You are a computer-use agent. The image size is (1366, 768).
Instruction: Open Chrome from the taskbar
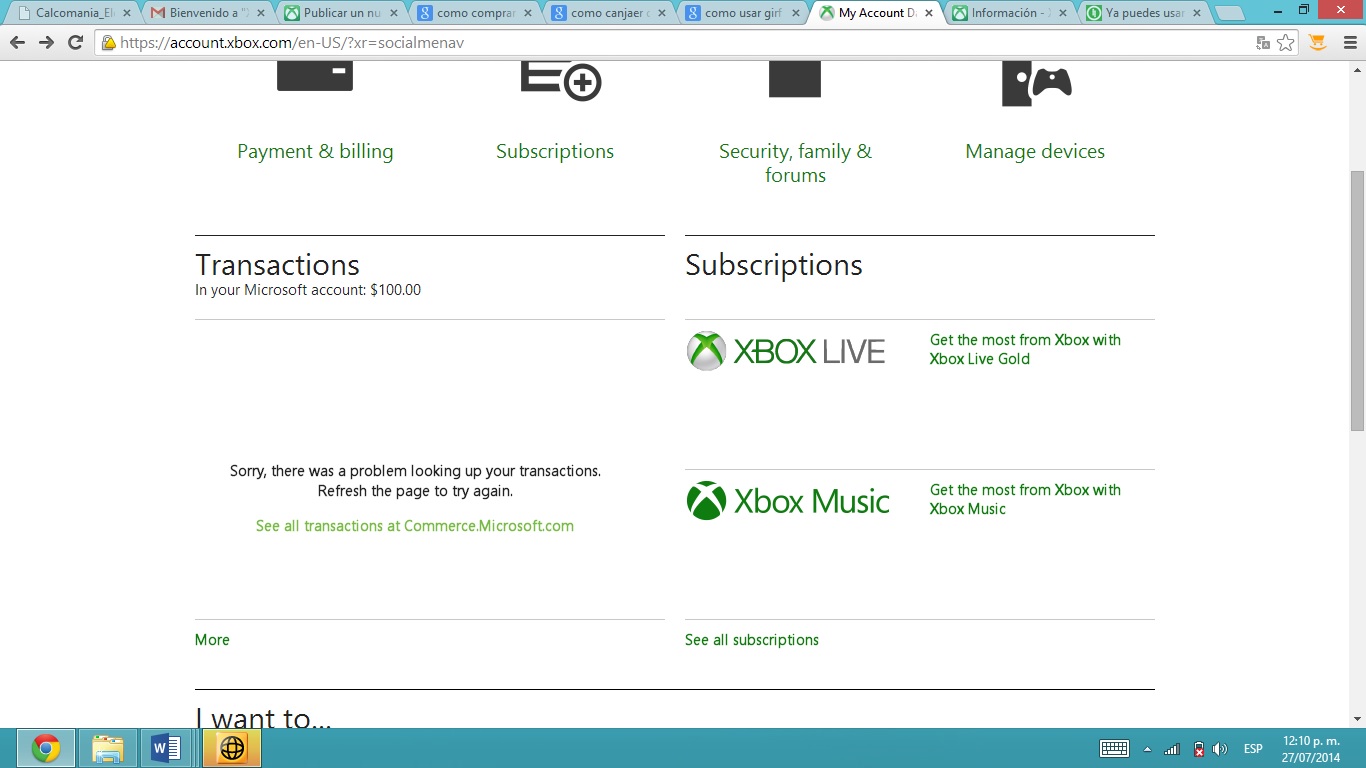46,748
